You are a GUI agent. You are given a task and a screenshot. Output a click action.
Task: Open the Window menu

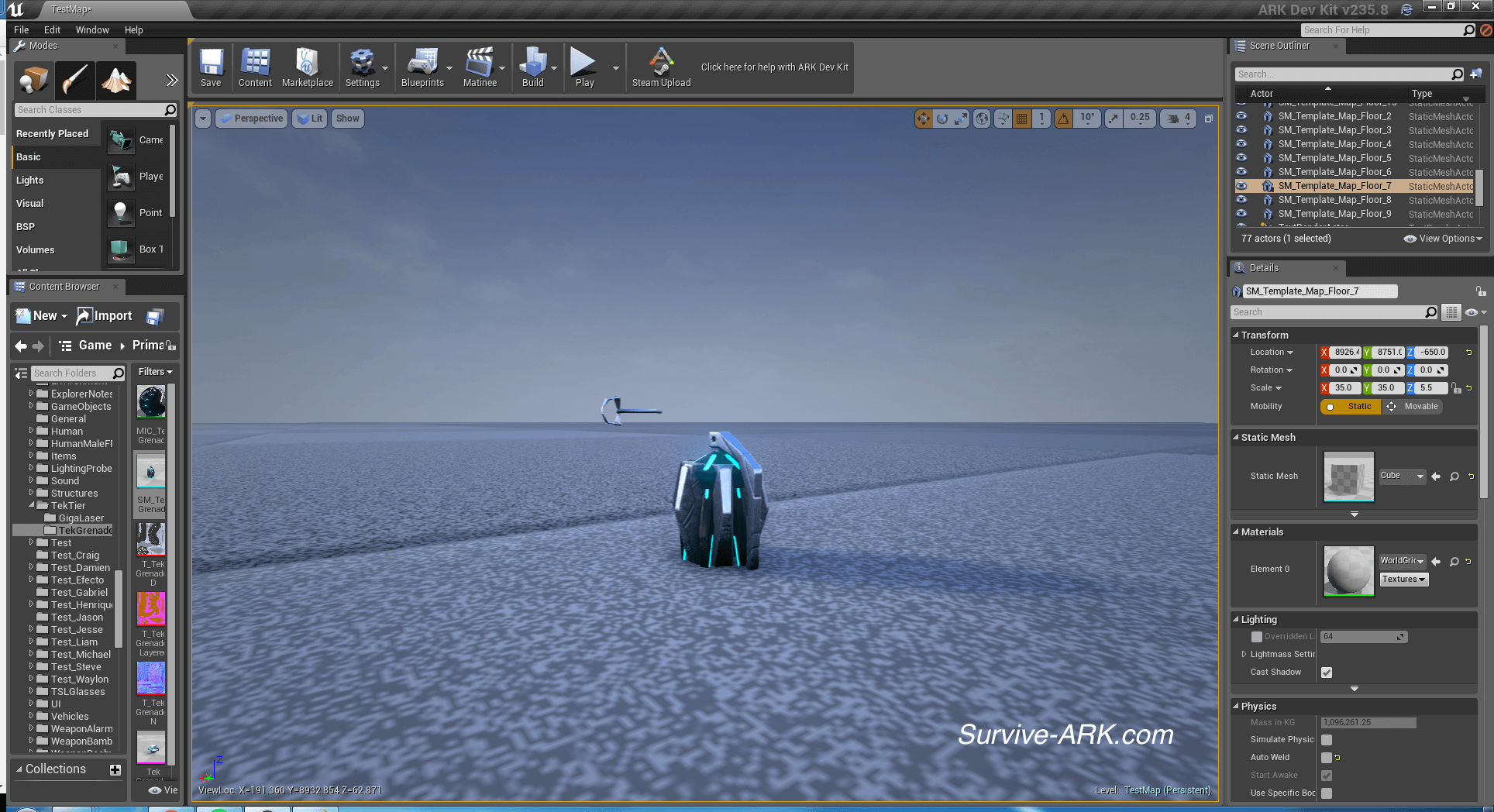click(92, 30)
